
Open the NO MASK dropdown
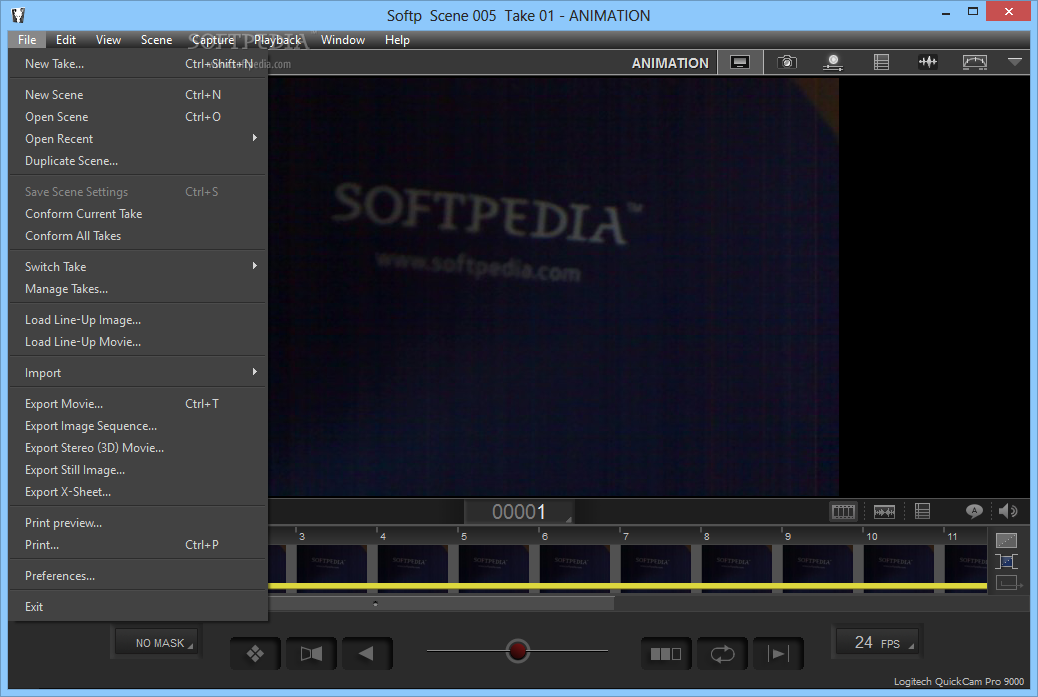coord(157,643)
